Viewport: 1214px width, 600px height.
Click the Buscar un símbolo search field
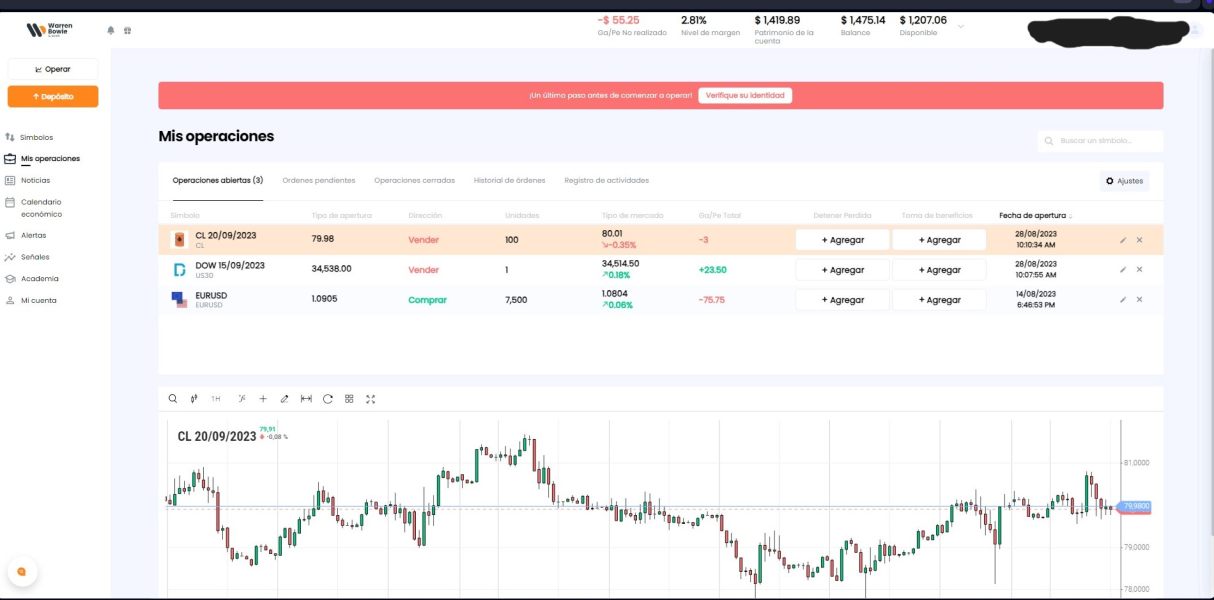(x=1105, y=141)
